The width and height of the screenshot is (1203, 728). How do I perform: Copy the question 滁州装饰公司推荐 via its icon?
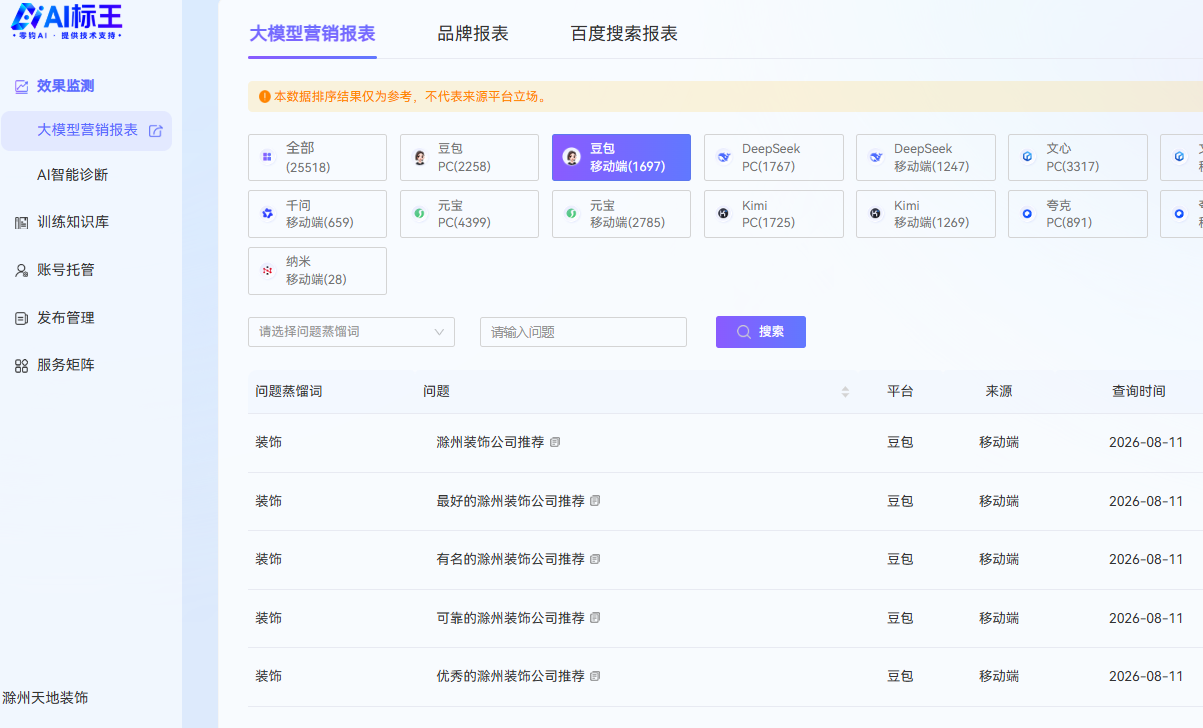(x=555, y=442)
